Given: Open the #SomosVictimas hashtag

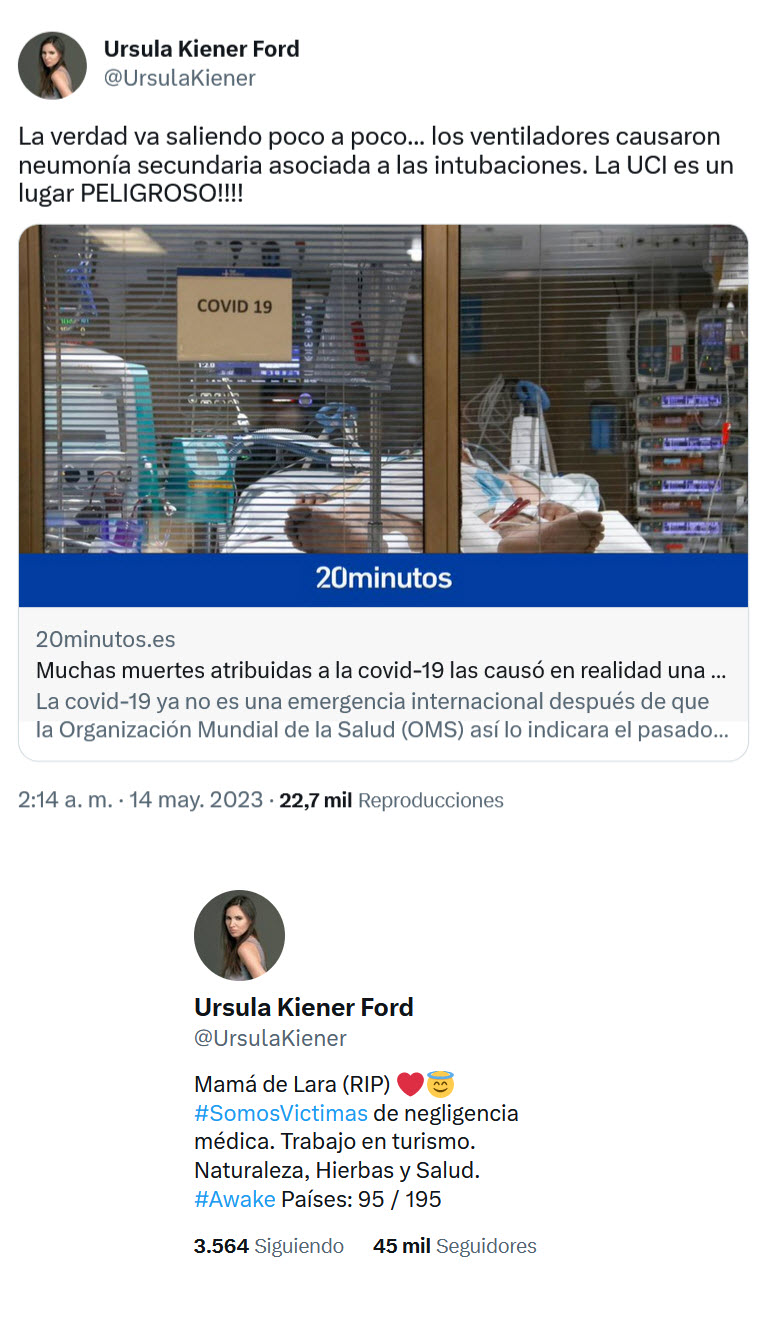Looking at the screenshot, I should coord(281,1113).
